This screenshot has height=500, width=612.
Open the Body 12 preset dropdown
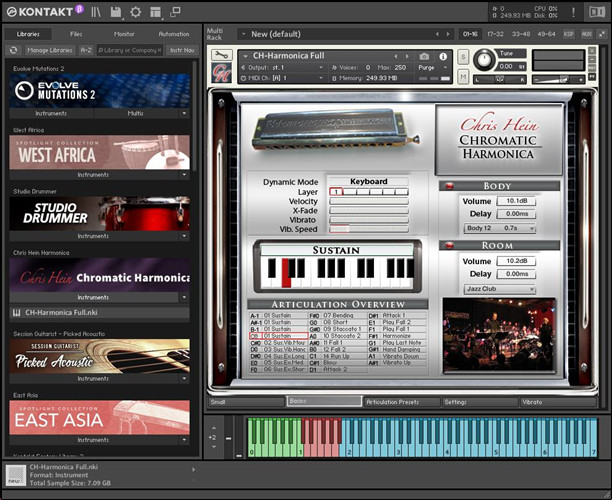point(499,229)
